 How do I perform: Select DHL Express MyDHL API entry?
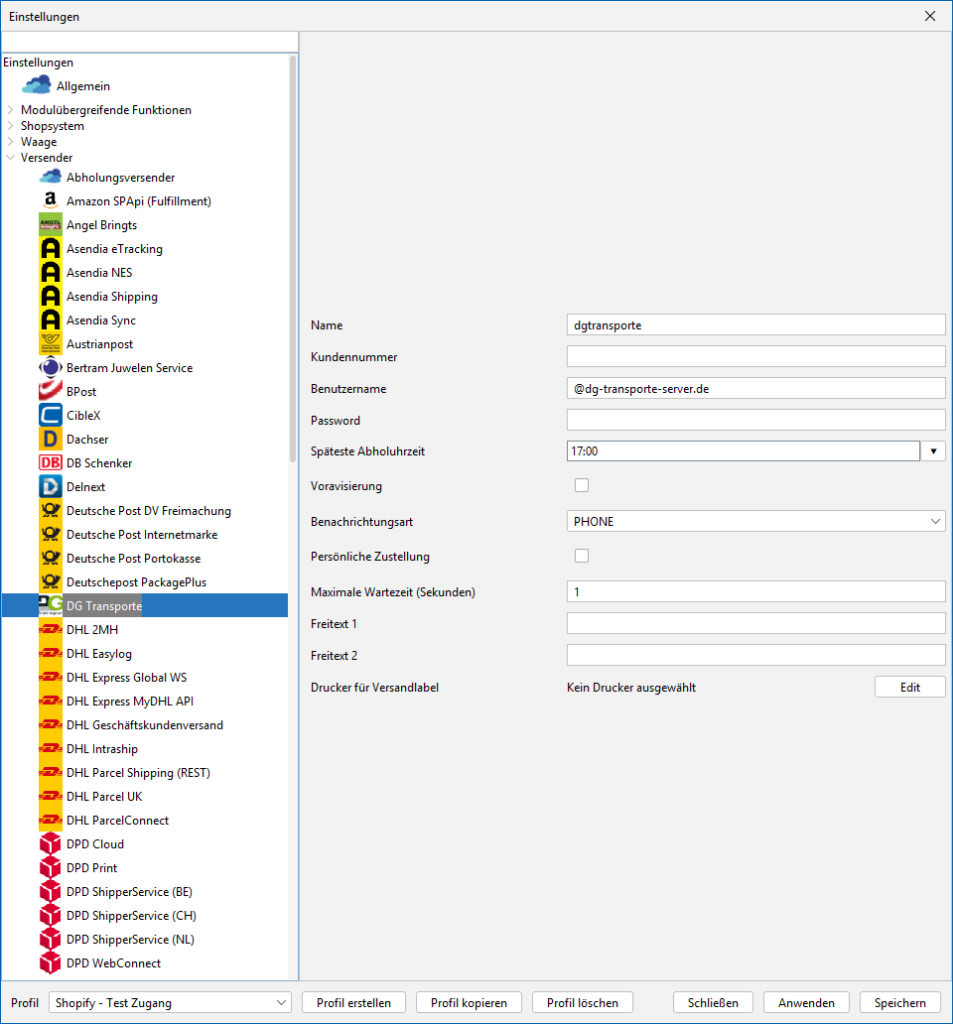130,701
